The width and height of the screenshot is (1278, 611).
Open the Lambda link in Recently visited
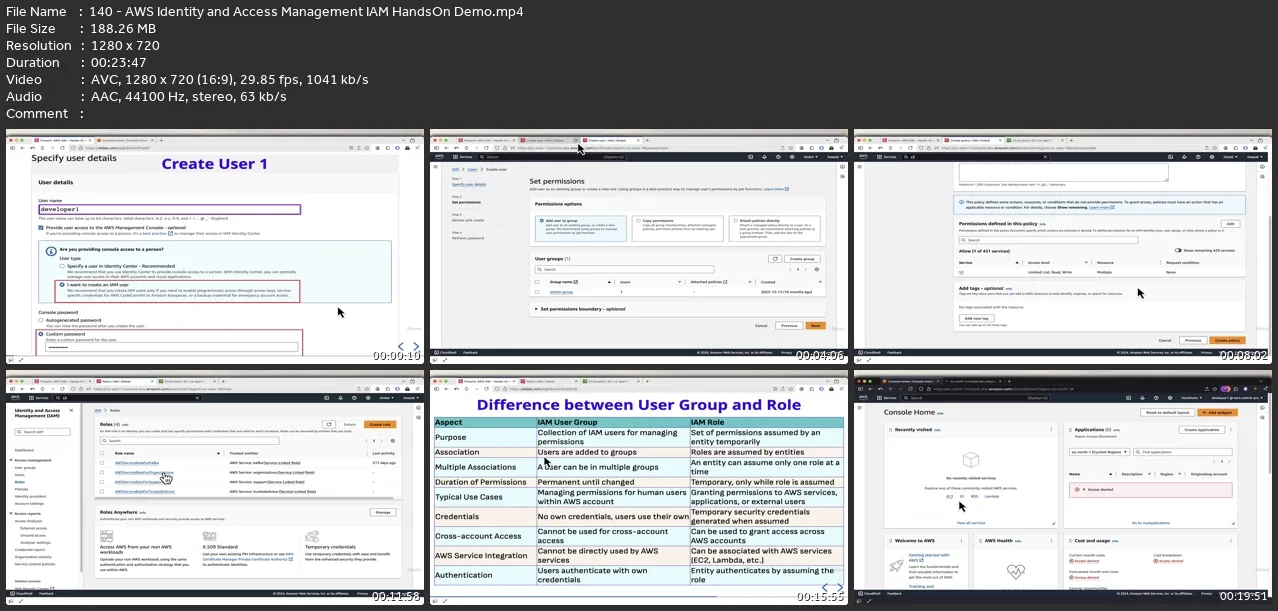coord(991,496)
